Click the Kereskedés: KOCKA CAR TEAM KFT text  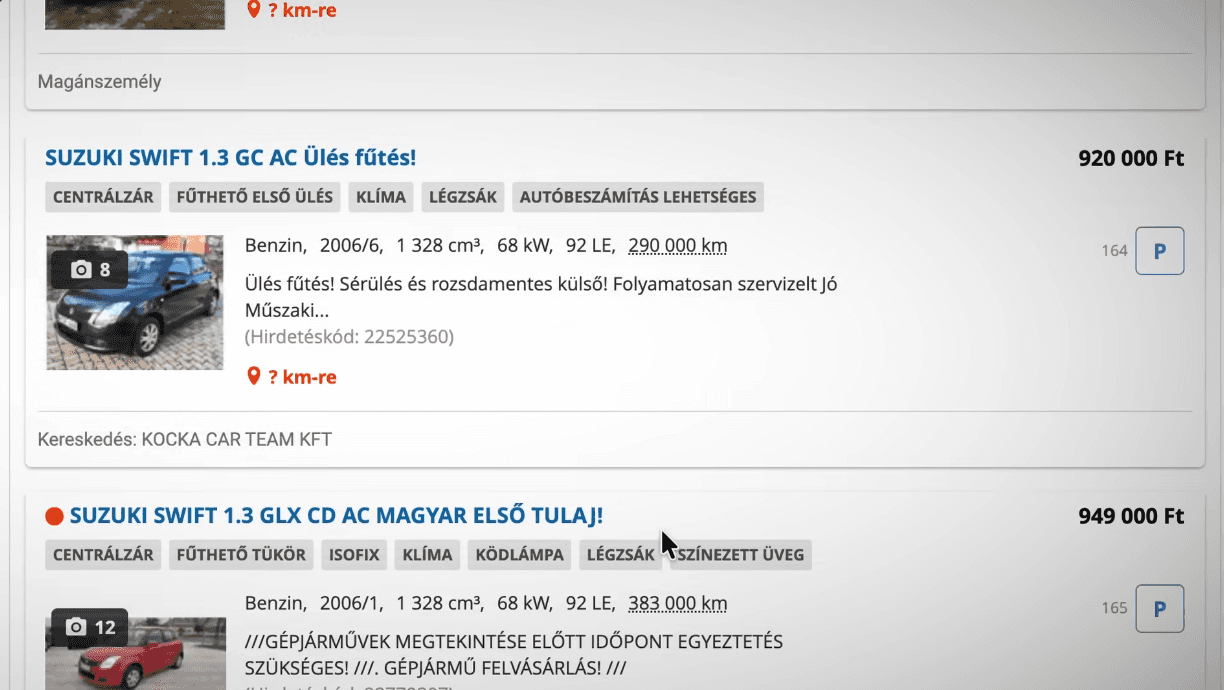point(185,440)
